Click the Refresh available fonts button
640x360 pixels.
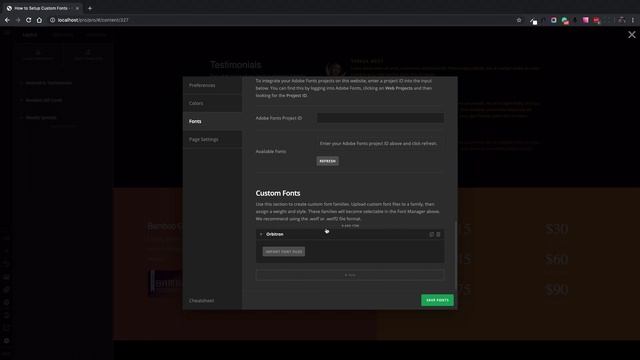click(327, 161)
